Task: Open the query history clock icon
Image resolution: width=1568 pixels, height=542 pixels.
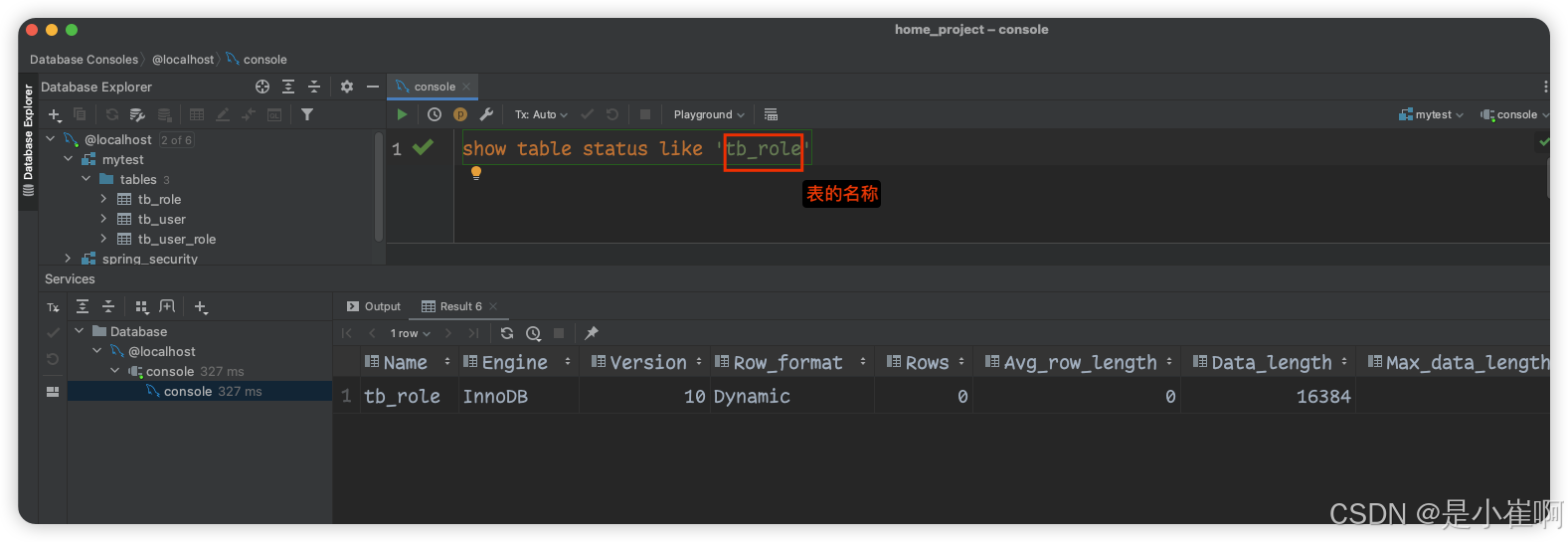Action: [435, 114]
